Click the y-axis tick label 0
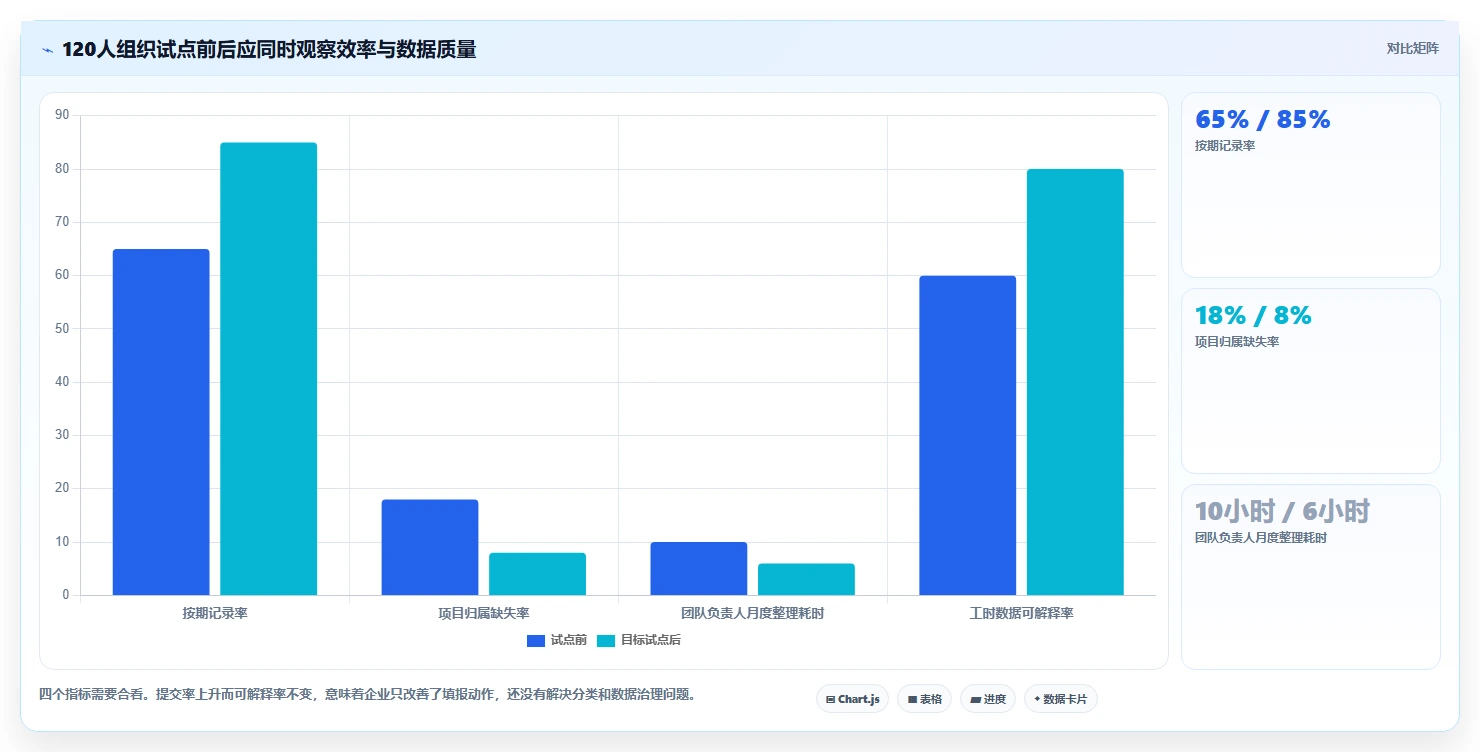The image size is (1480, 752). pos(66,595)
